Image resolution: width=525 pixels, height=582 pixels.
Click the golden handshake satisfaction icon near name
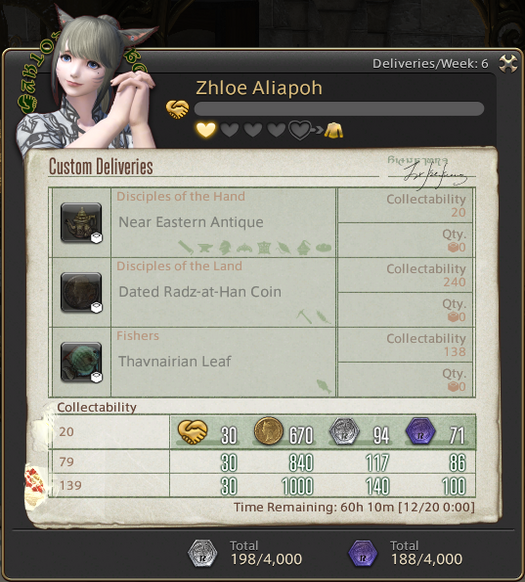pyautogui.click(x=177, y=109)
